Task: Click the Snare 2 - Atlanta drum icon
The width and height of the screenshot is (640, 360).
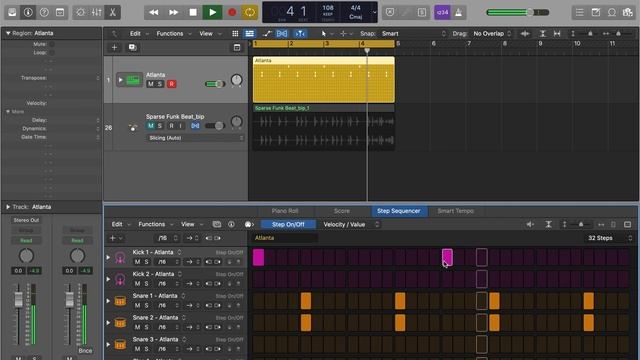Action: point(120,323)
